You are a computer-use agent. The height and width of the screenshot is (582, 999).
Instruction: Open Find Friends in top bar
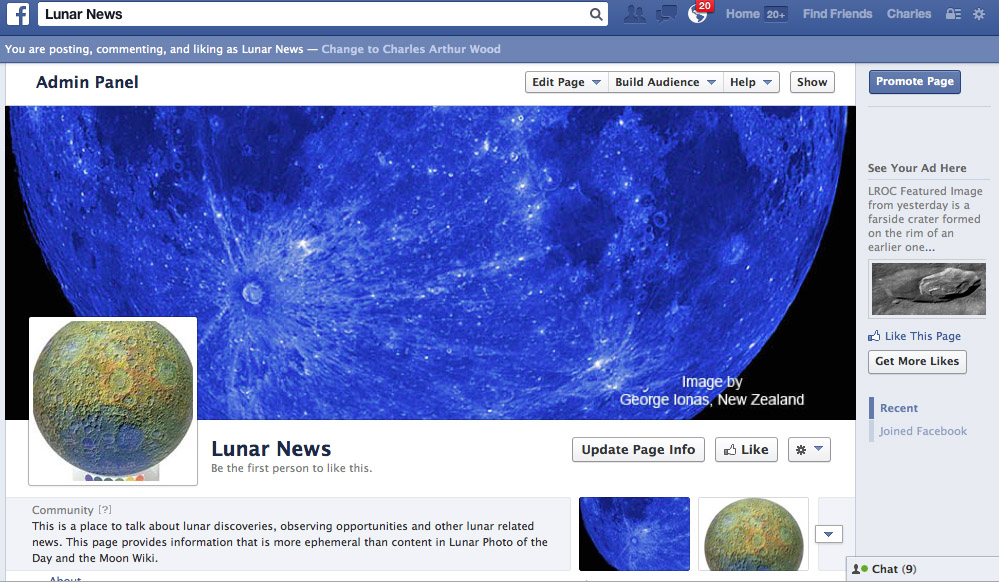pos(837,14)
